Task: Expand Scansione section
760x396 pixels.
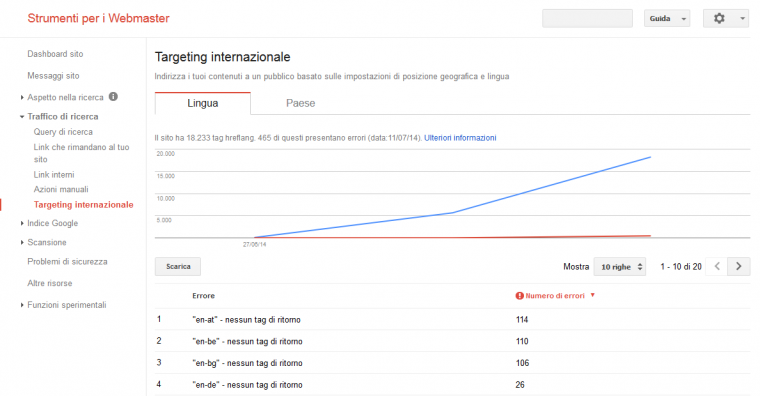Action: click(22, 242)
